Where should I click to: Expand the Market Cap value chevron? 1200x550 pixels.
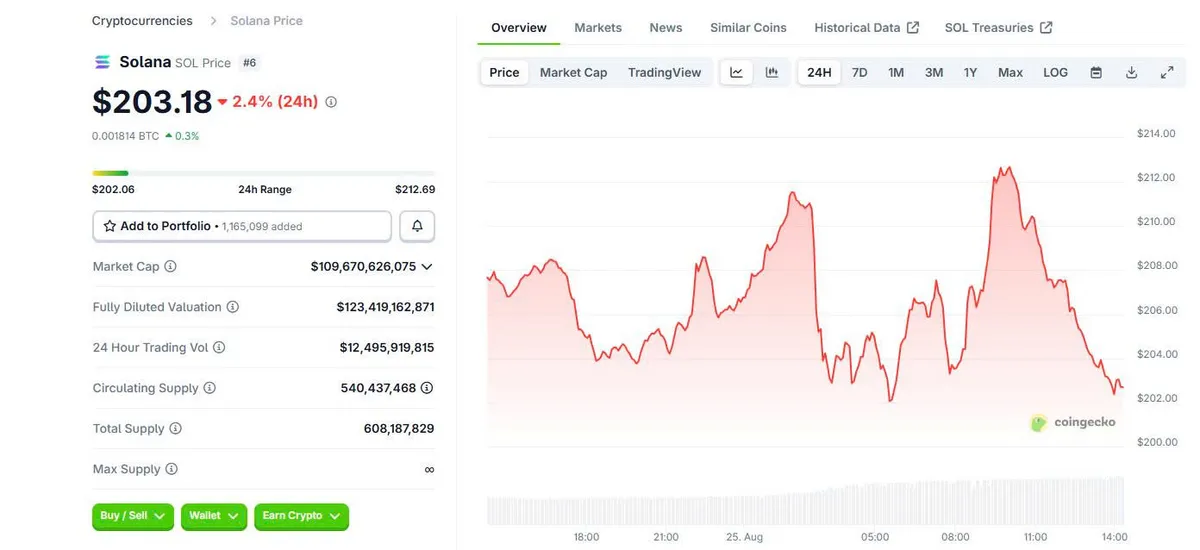tap(427, 267)
